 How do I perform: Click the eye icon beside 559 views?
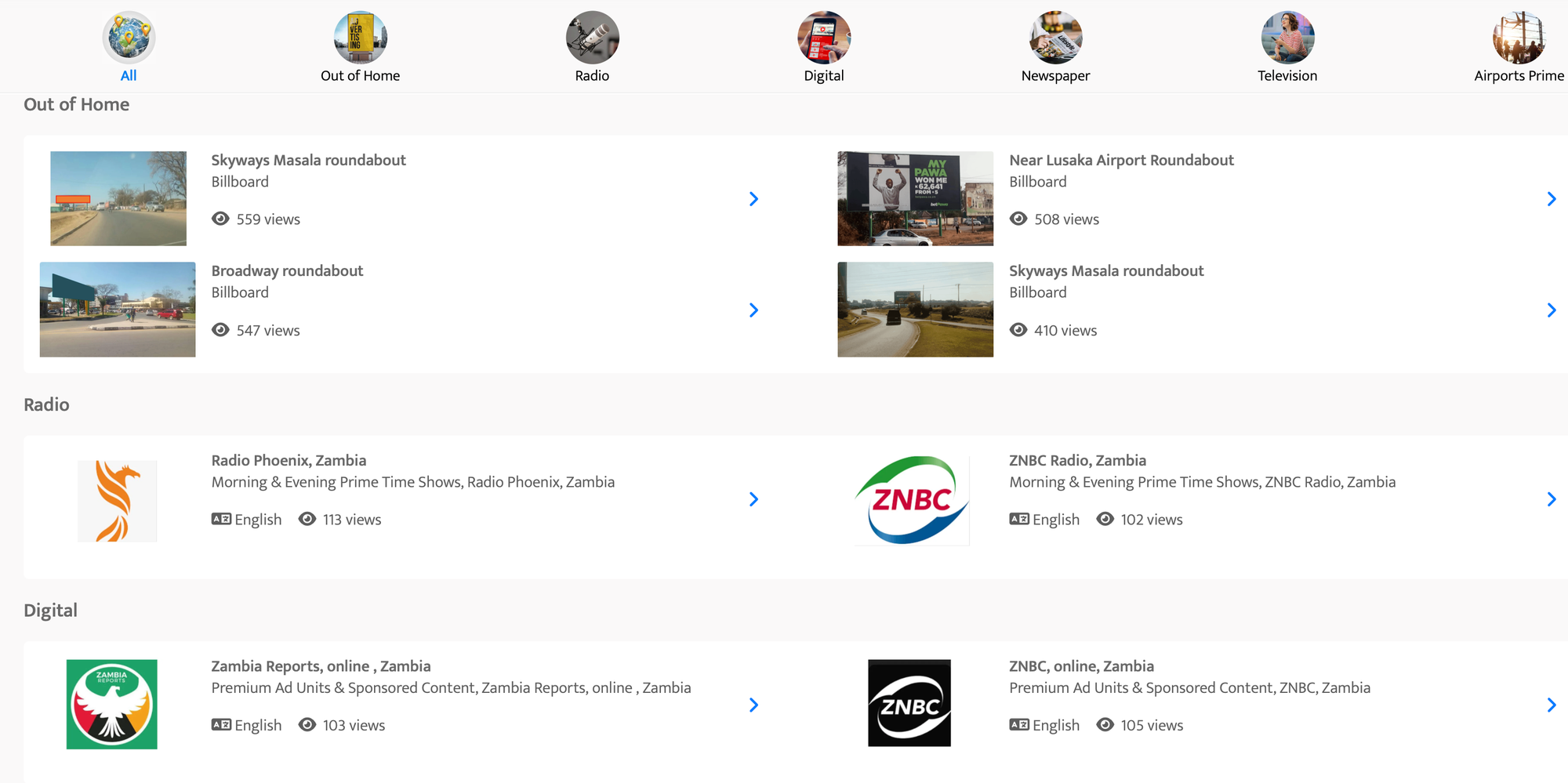(x=220, y=219)
